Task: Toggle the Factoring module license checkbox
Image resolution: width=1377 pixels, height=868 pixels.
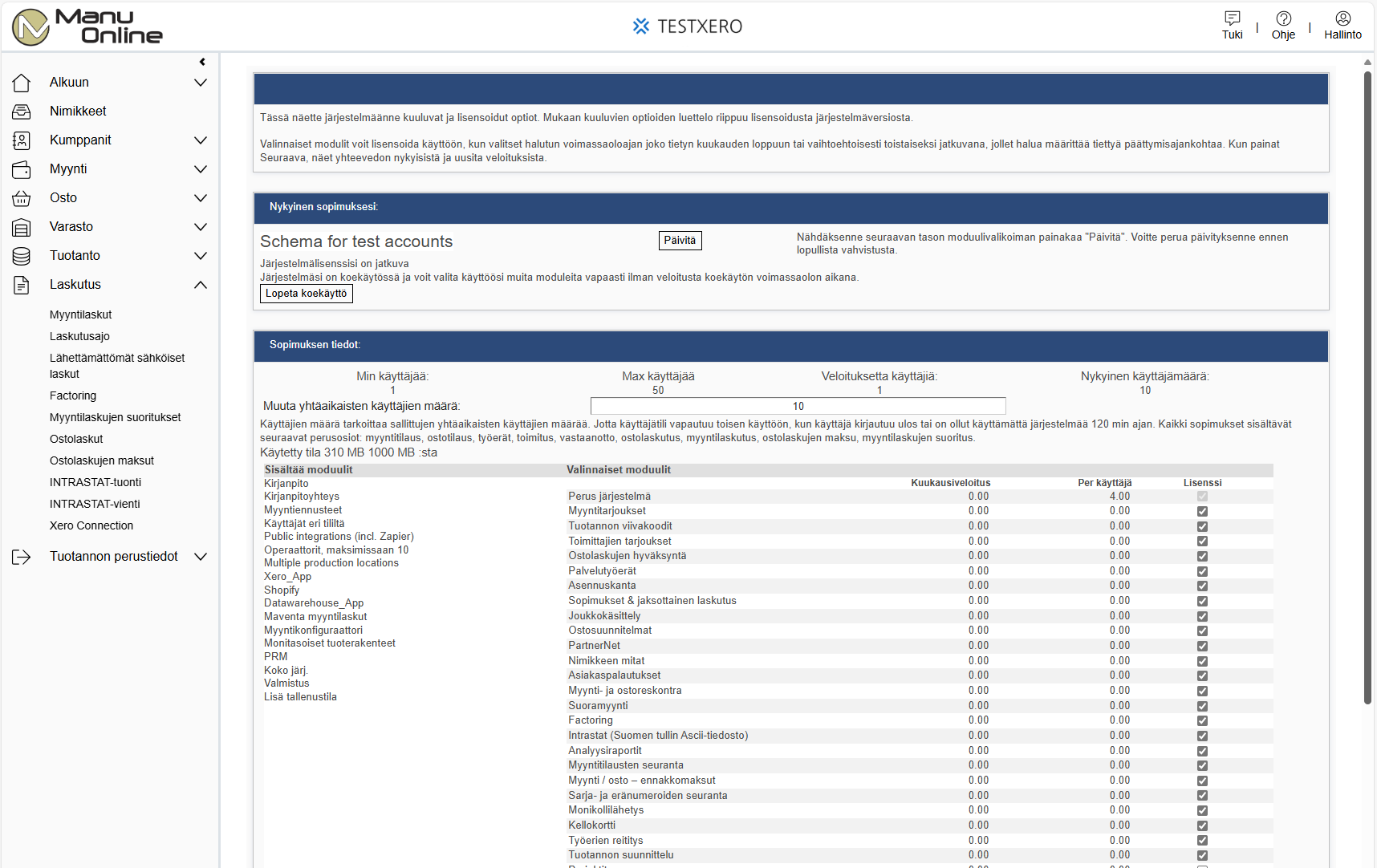Action: click(1202, 720)
